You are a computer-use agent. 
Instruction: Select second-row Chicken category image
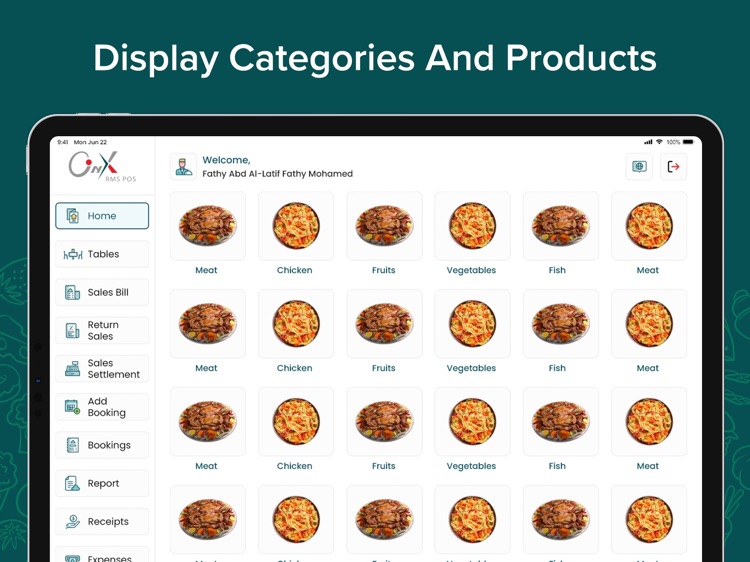click(296, 324)
